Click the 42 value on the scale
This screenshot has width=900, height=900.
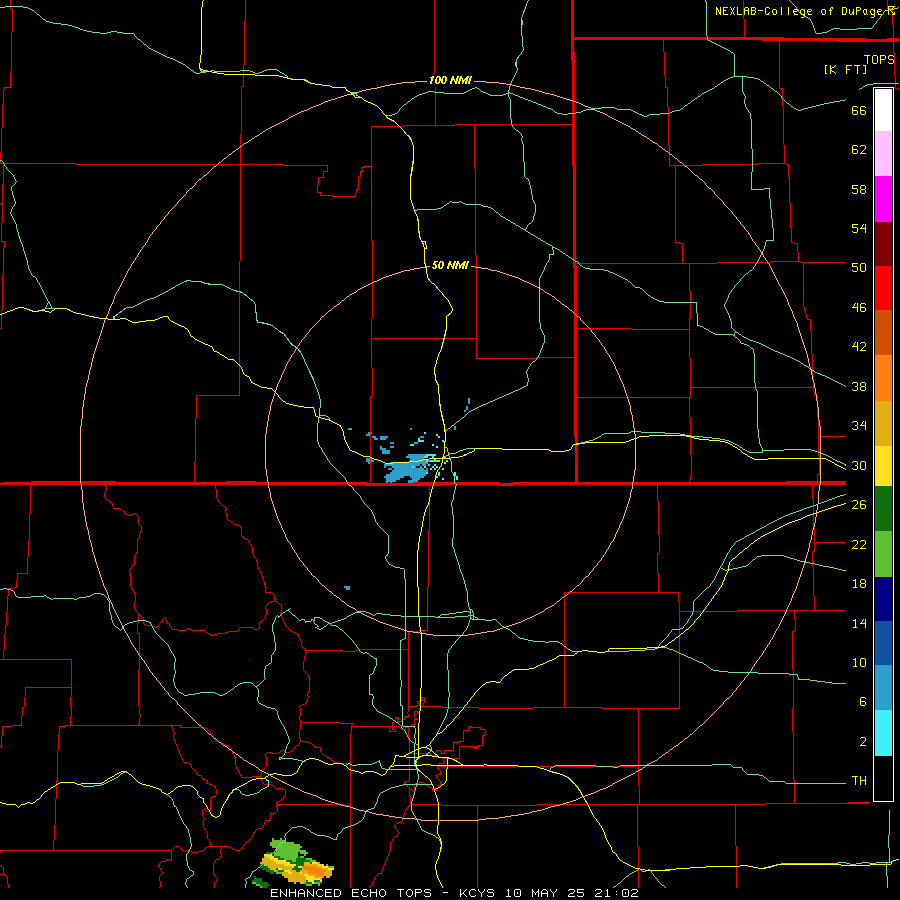(859, 346)
